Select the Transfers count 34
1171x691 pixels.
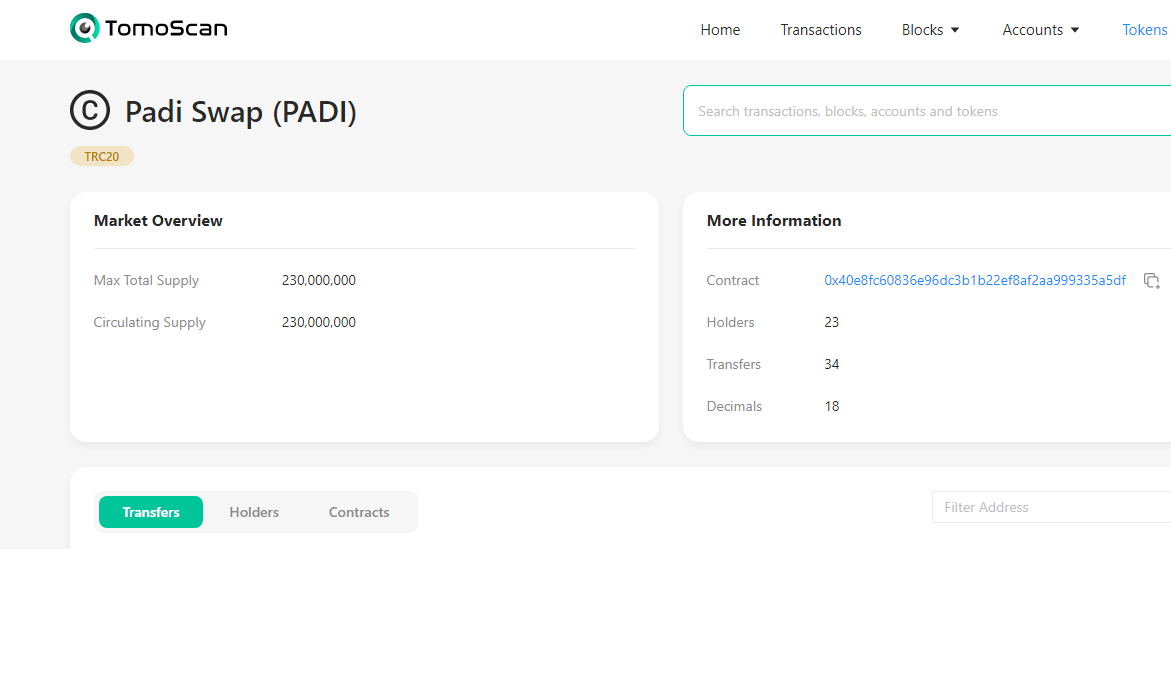(x=831, y=364)
